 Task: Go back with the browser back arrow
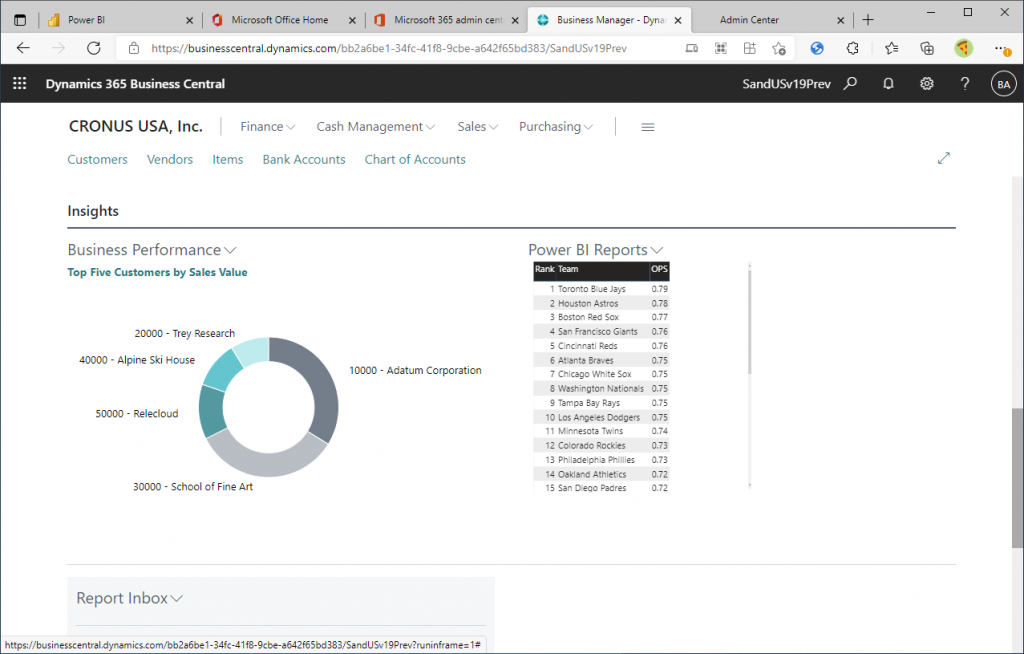point(24,48)
